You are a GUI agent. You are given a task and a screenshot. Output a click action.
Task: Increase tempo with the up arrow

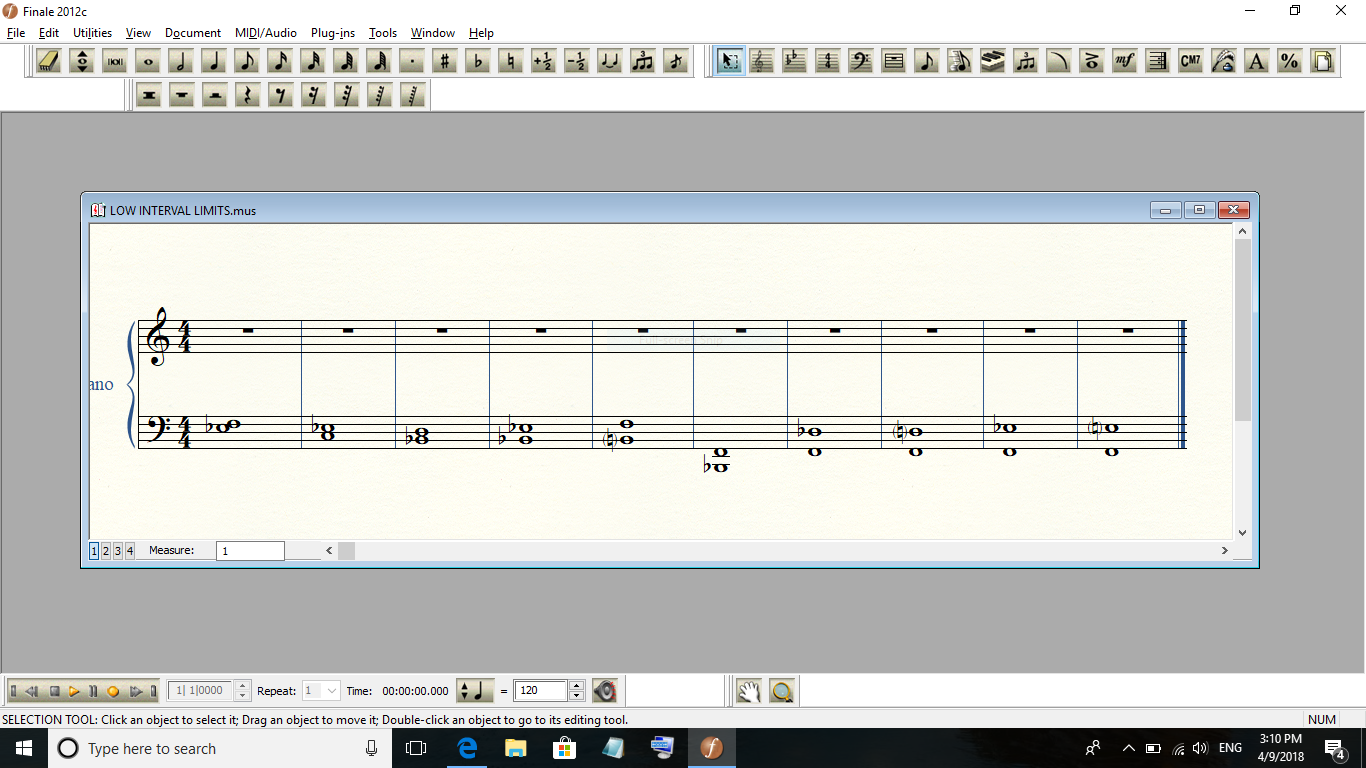576,686
